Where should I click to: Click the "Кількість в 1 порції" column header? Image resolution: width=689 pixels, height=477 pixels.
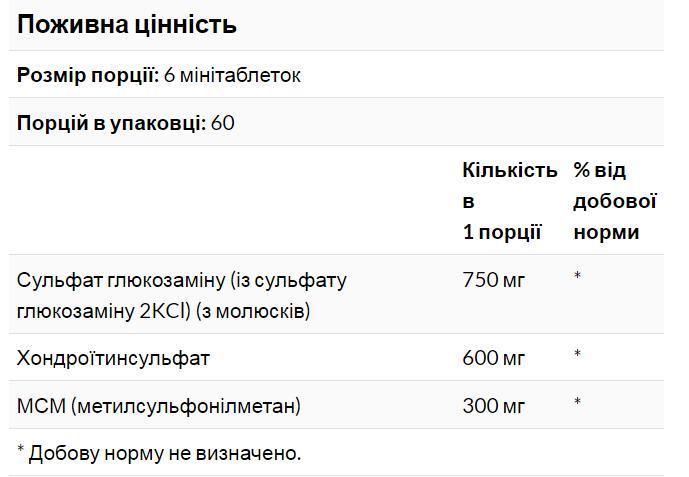(x=509, y=201)
